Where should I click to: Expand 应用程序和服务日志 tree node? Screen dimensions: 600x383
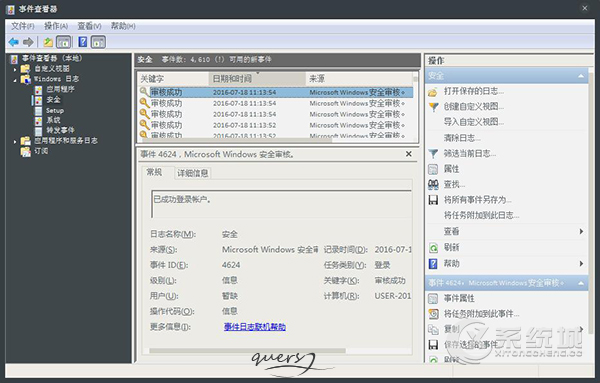[15, 142]
